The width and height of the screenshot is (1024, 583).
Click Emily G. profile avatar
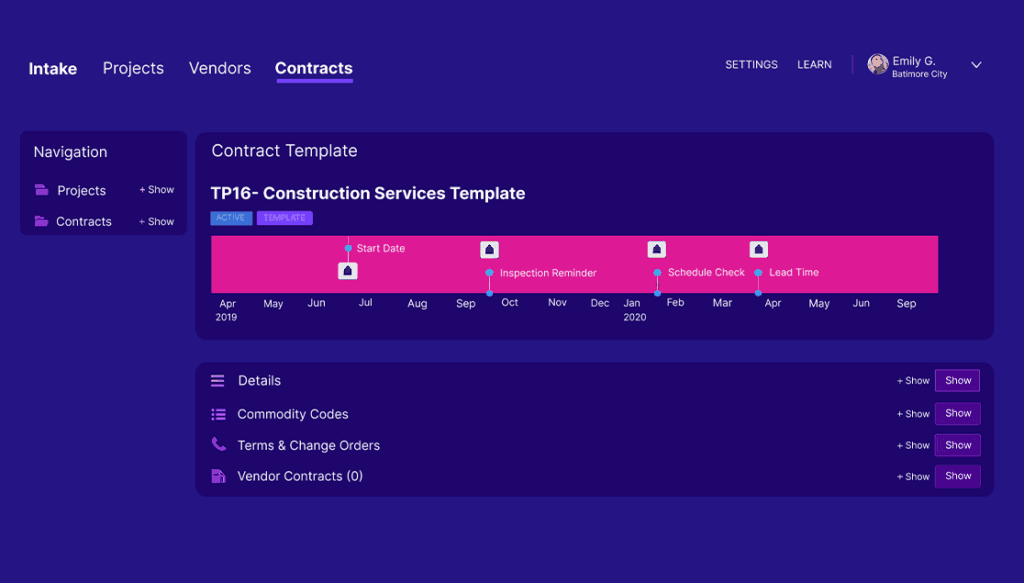pos(878,65)
